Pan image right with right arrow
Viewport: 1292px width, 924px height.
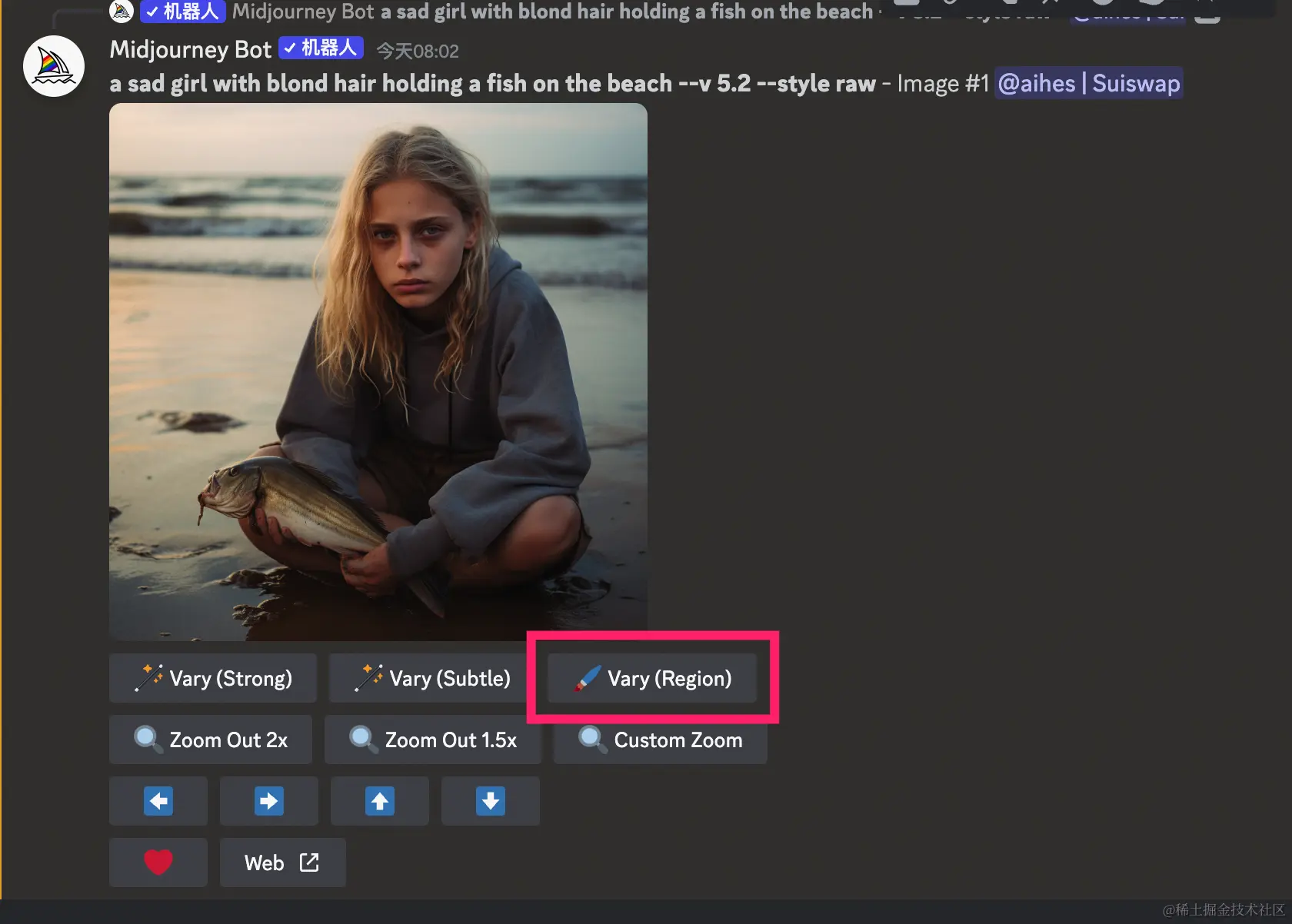[x=269, y=801]
